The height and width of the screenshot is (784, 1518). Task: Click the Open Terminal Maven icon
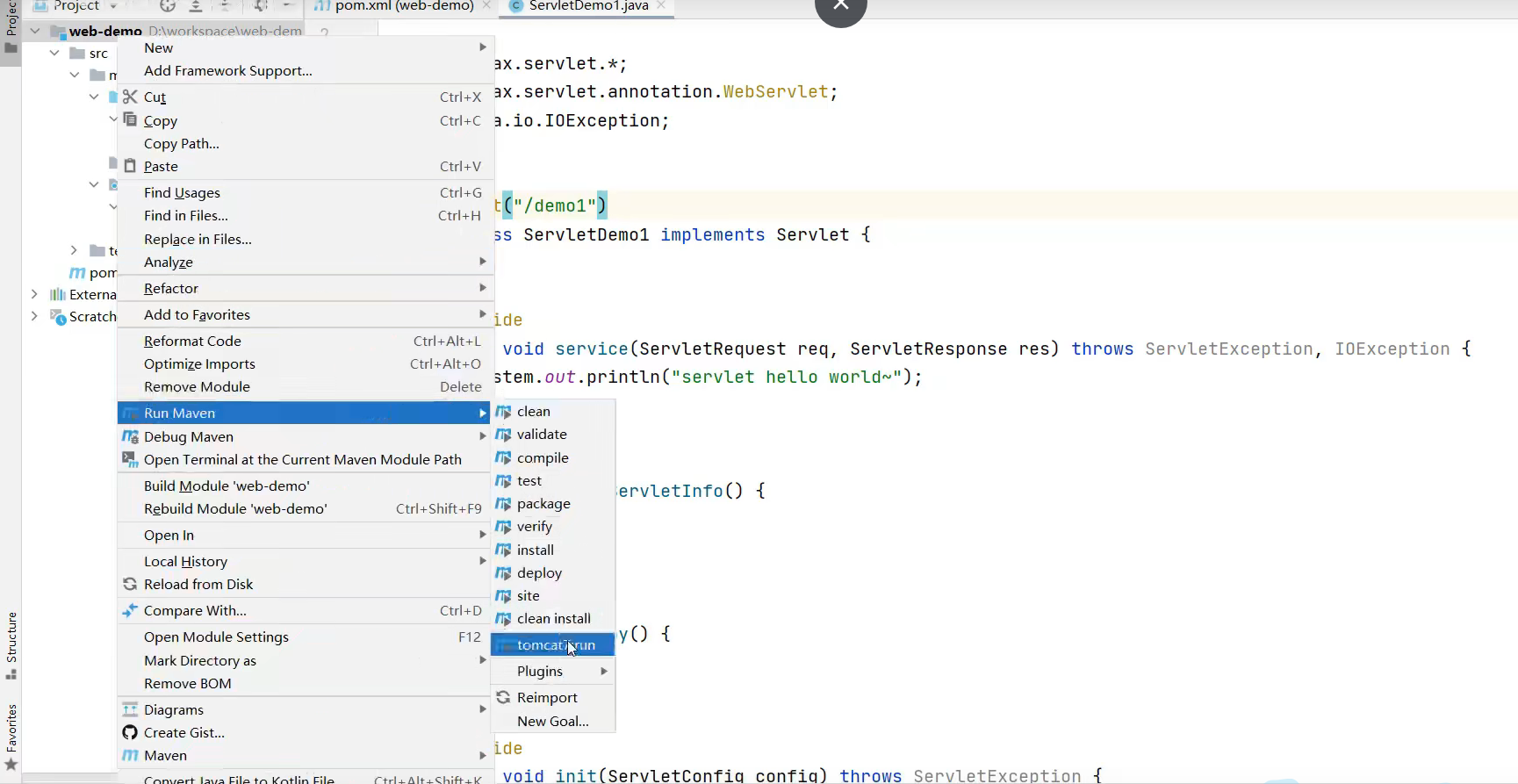pyautogui.click(x=130, y=459)
